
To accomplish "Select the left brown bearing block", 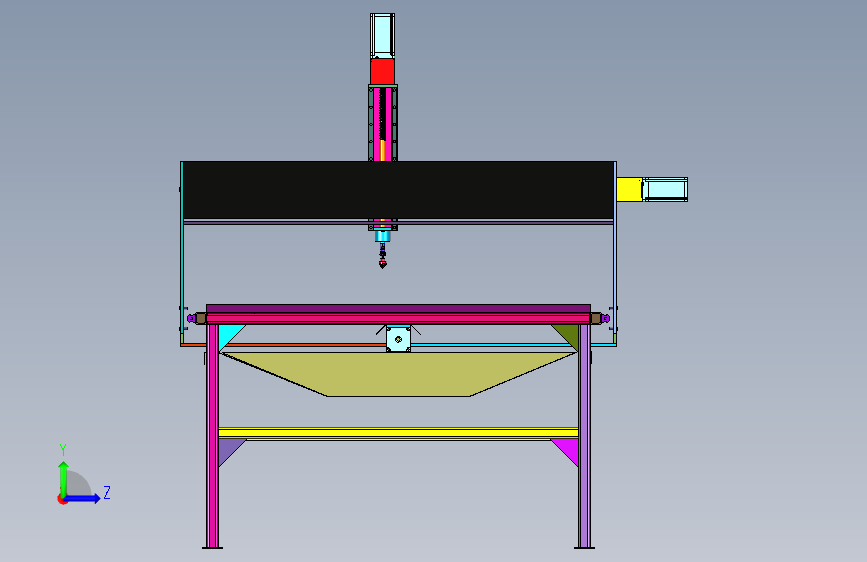I will click(201, 318).
